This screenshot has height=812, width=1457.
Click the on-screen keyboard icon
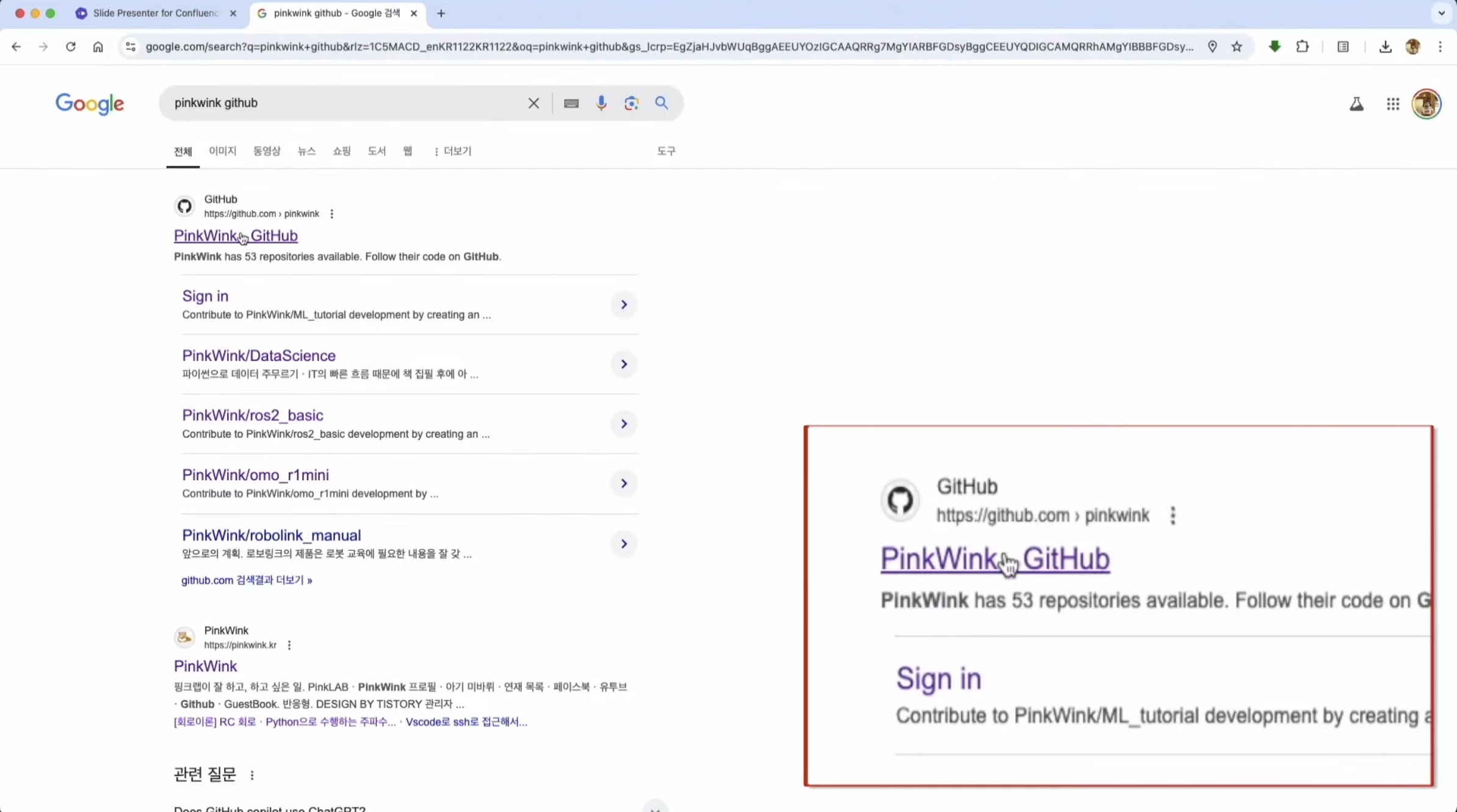[x=571, y=103]
